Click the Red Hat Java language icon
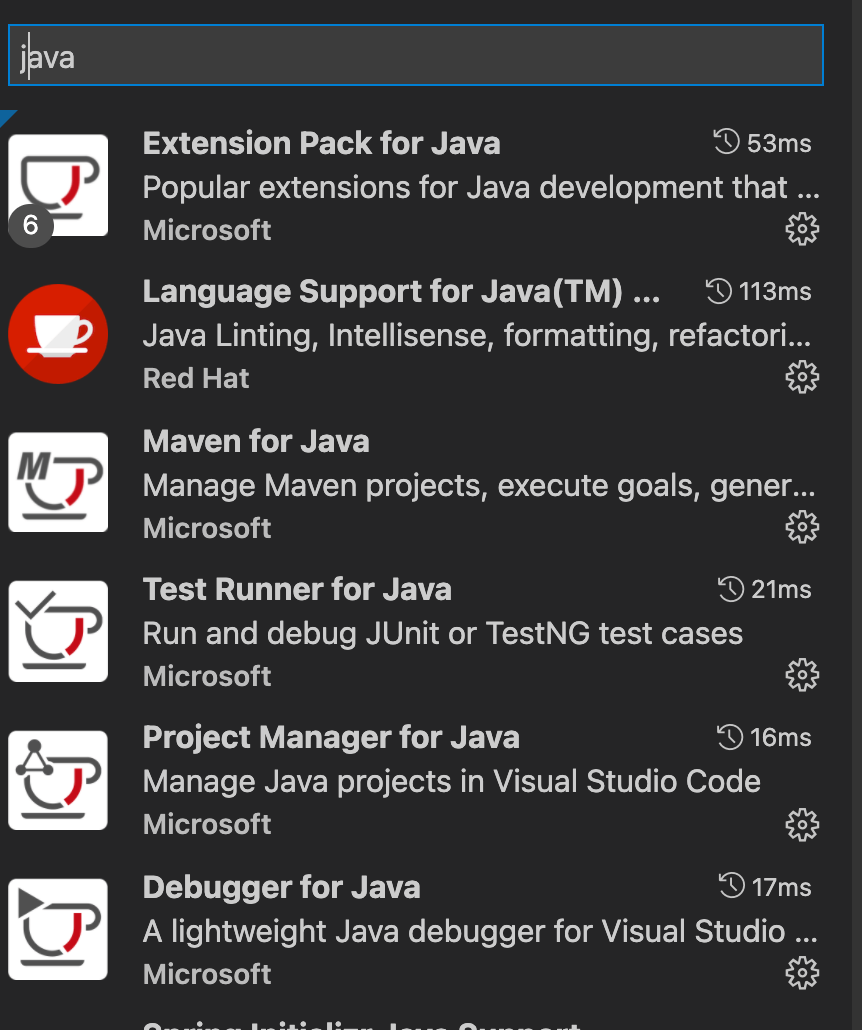 58,334
